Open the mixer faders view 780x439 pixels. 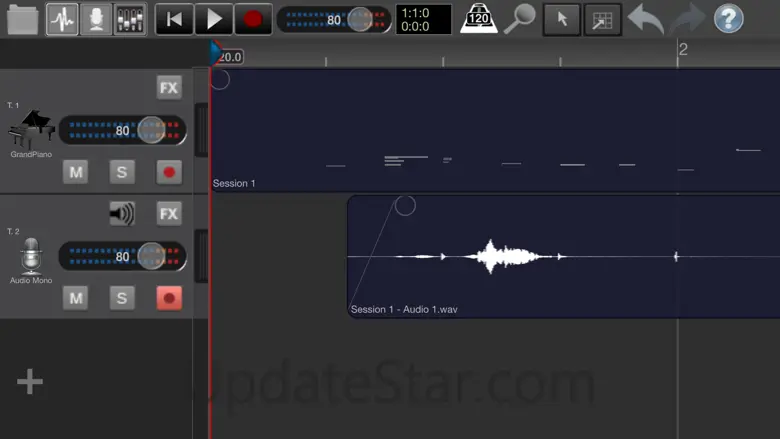[x=130, y=19]
